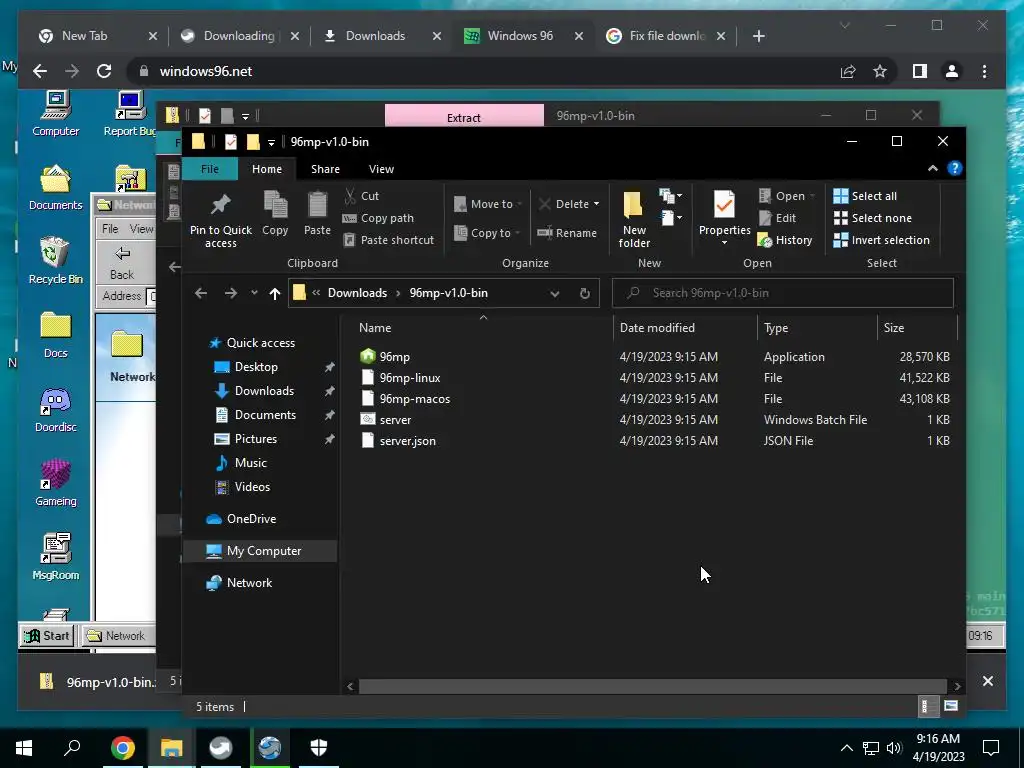
Task: Open OneDrive in navigation pane
Action: (251, 519)
